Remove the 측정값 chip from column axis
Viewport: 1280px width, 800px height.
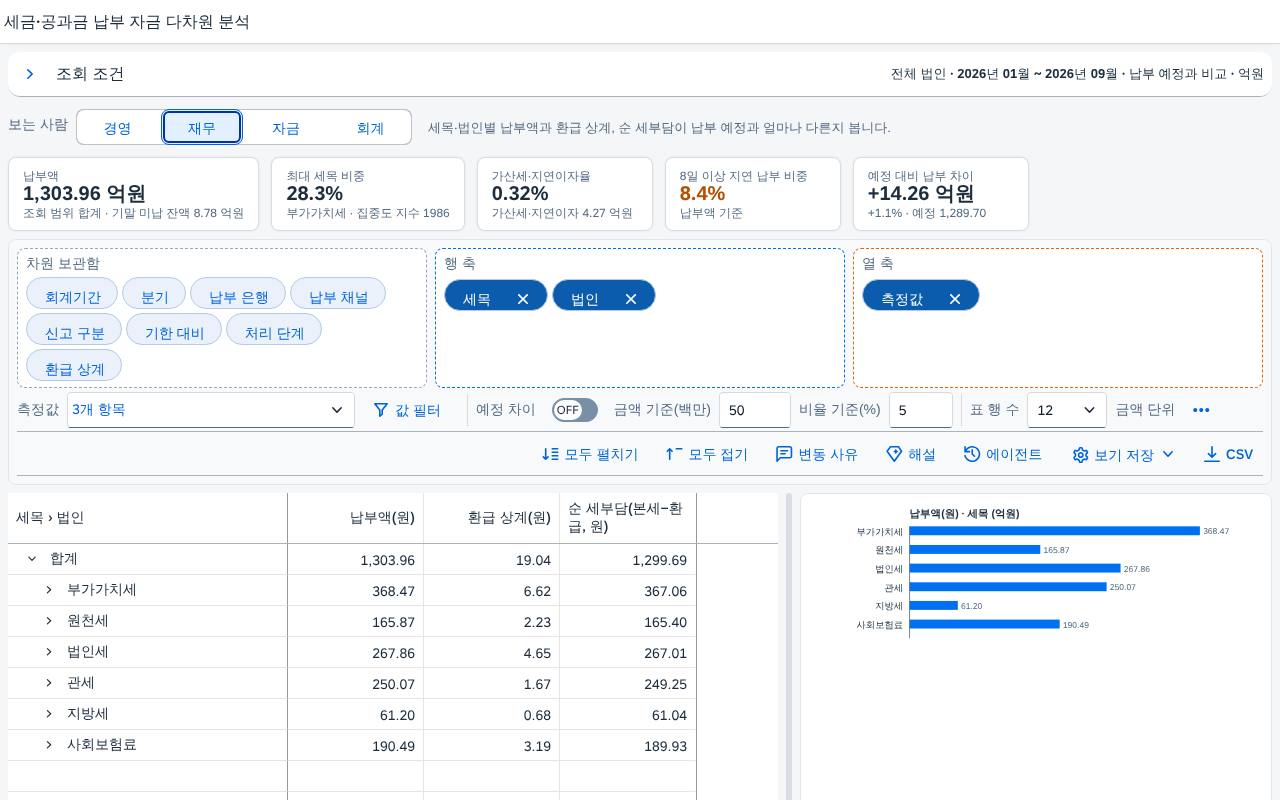(955, 299)
